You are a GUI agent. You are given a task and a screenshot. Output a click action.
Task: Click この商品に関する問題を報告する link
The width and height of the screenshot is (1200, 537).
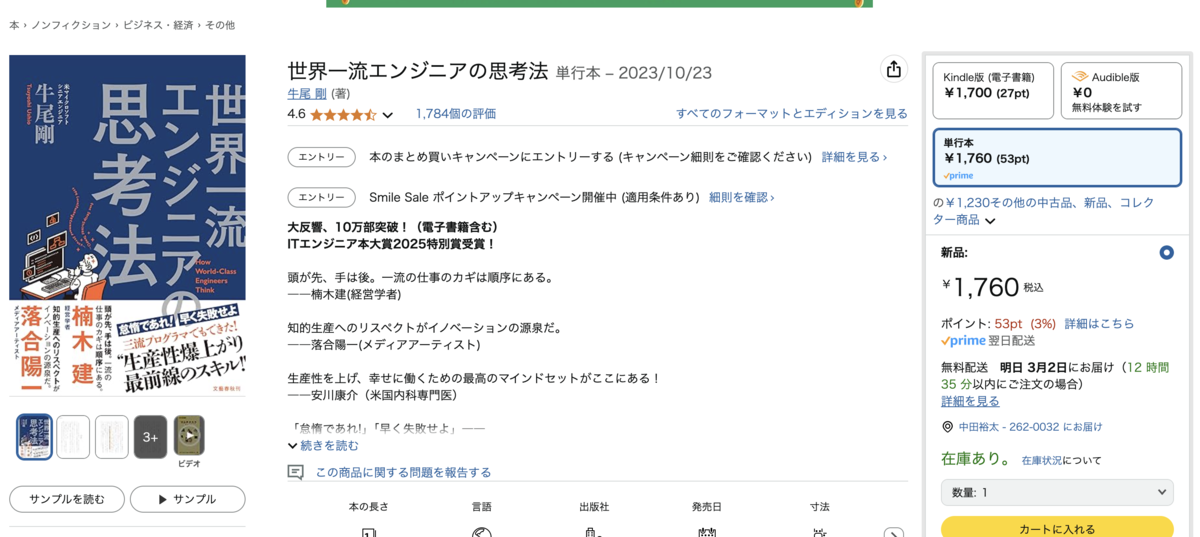click(403, 472)
